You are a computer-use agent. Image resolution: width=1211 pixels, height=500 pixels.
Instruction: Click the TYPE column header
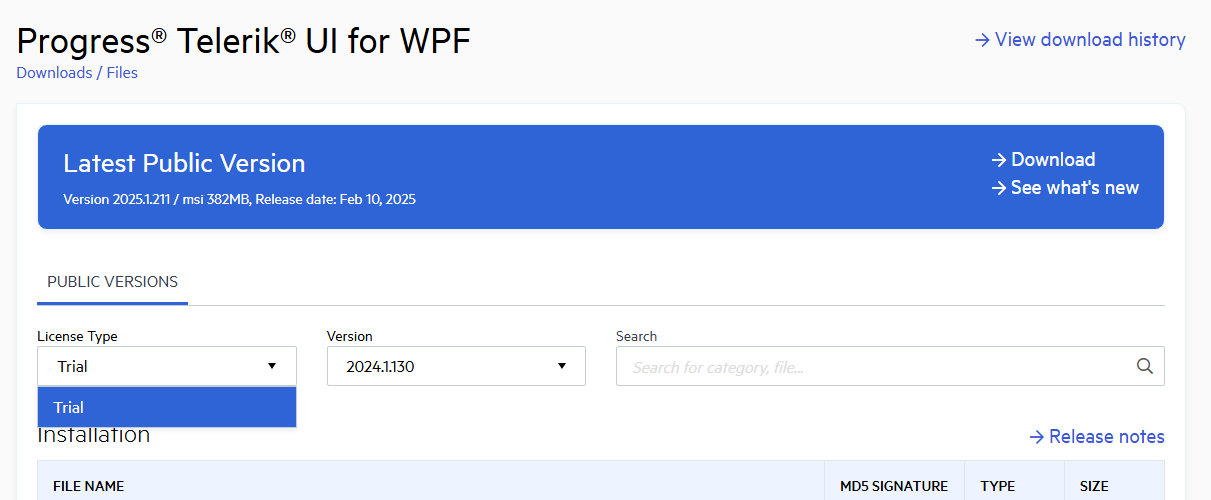point(997,486)
